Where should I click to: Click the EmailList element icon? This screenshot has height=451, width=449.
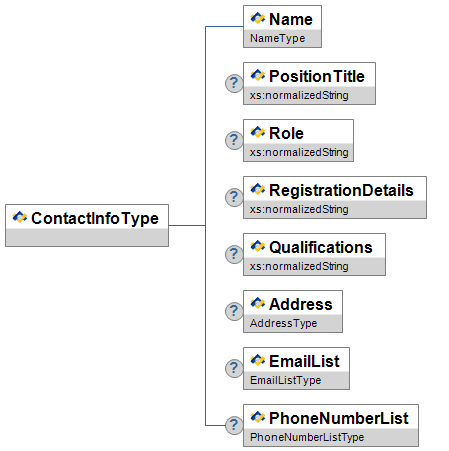point(258,360)
